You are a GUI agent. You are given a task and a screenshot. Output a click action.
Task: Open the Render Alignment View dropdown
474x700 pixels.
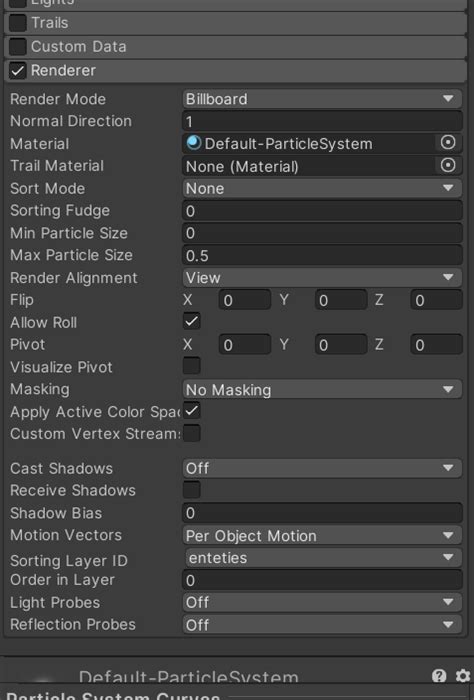[x=322, y=277]
